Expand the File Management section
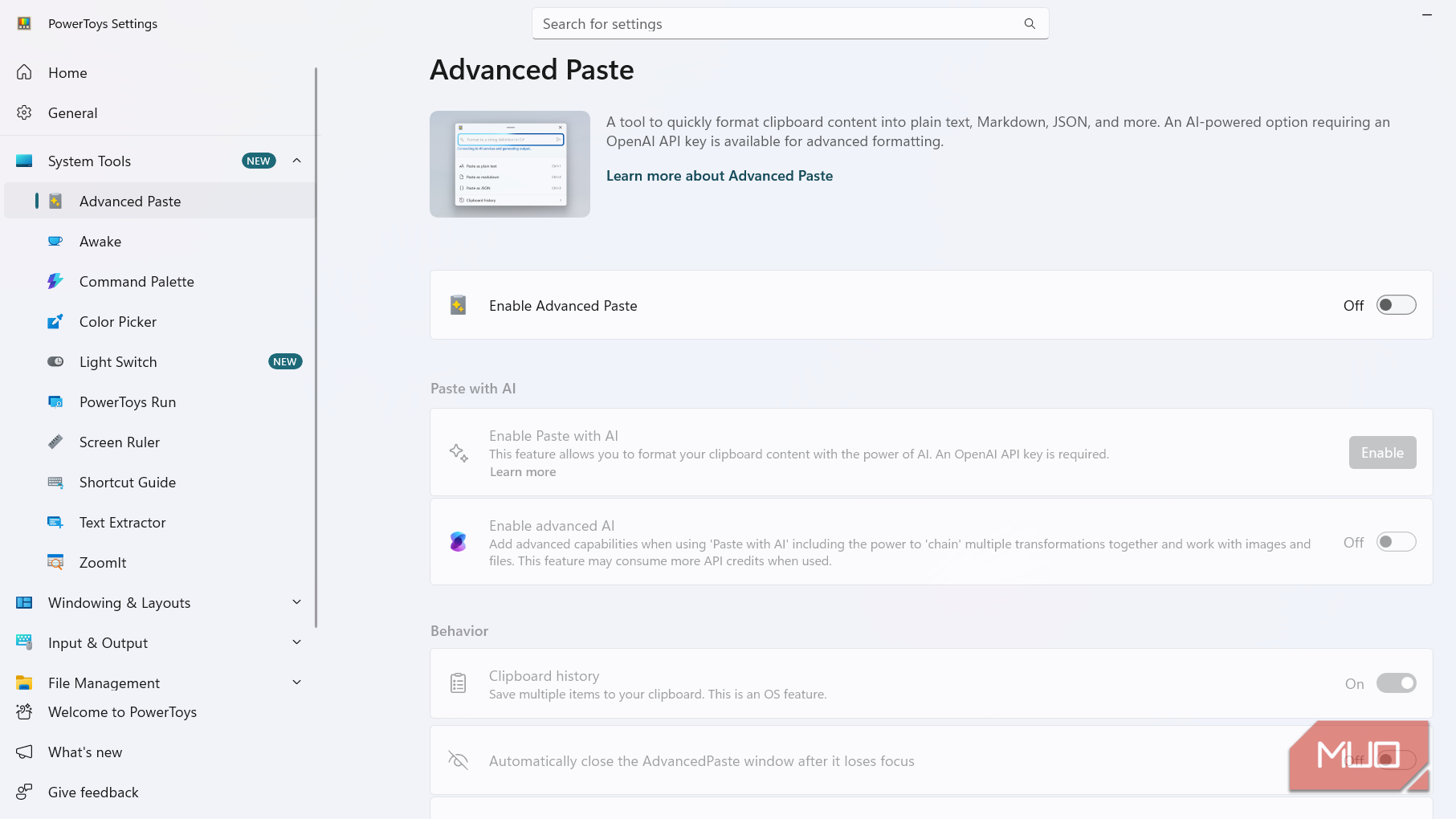The width and height of the screenshot is (1456, 819). pos(297,682)
